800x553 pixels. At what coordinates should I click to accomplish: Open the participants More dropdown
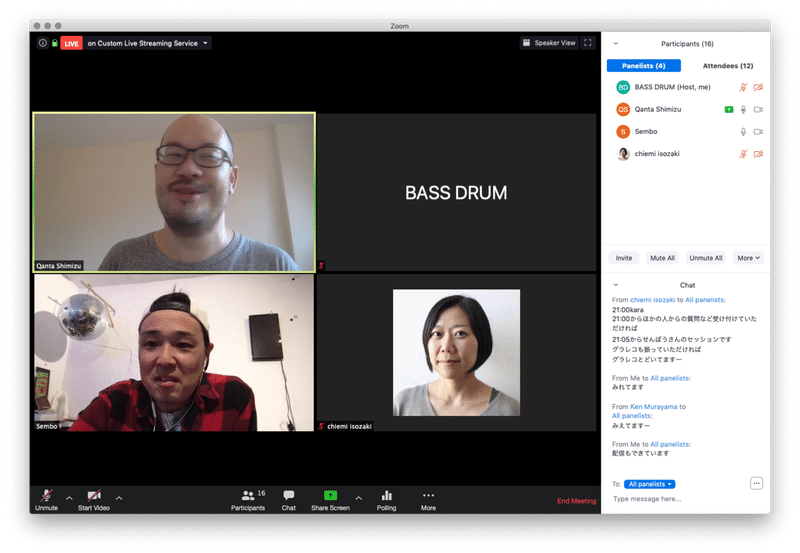coord(748,258)
